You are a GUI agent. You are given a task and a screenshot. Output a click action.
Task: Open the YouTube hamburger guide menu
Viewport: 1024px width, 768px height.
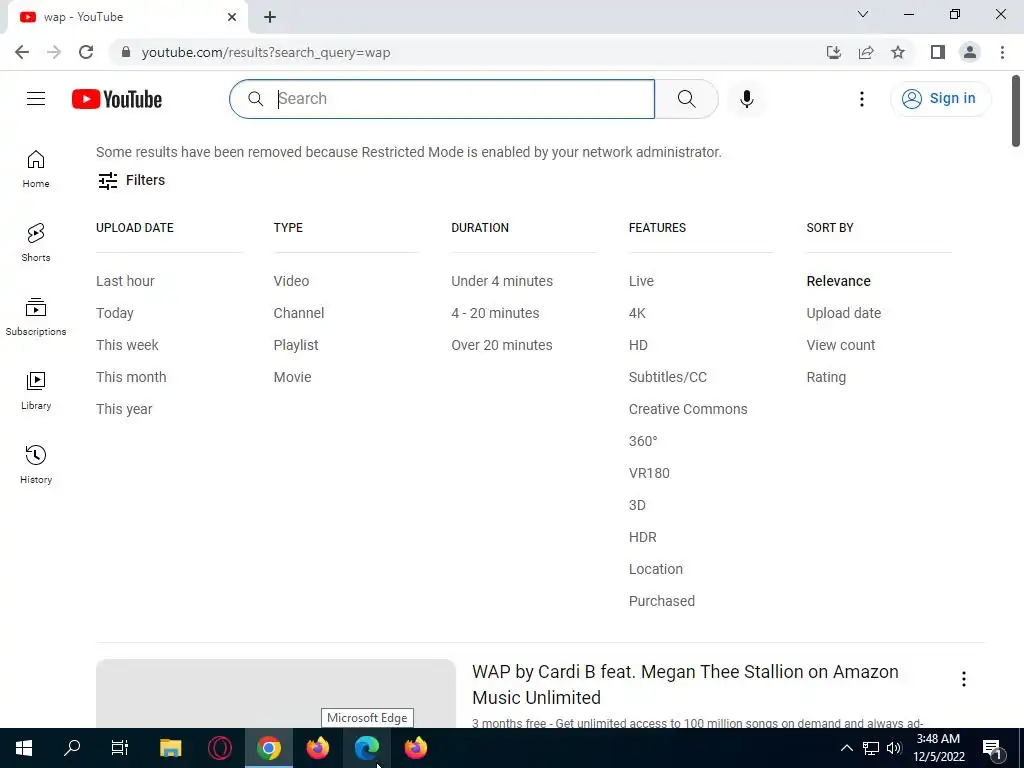tap(36, 99)
